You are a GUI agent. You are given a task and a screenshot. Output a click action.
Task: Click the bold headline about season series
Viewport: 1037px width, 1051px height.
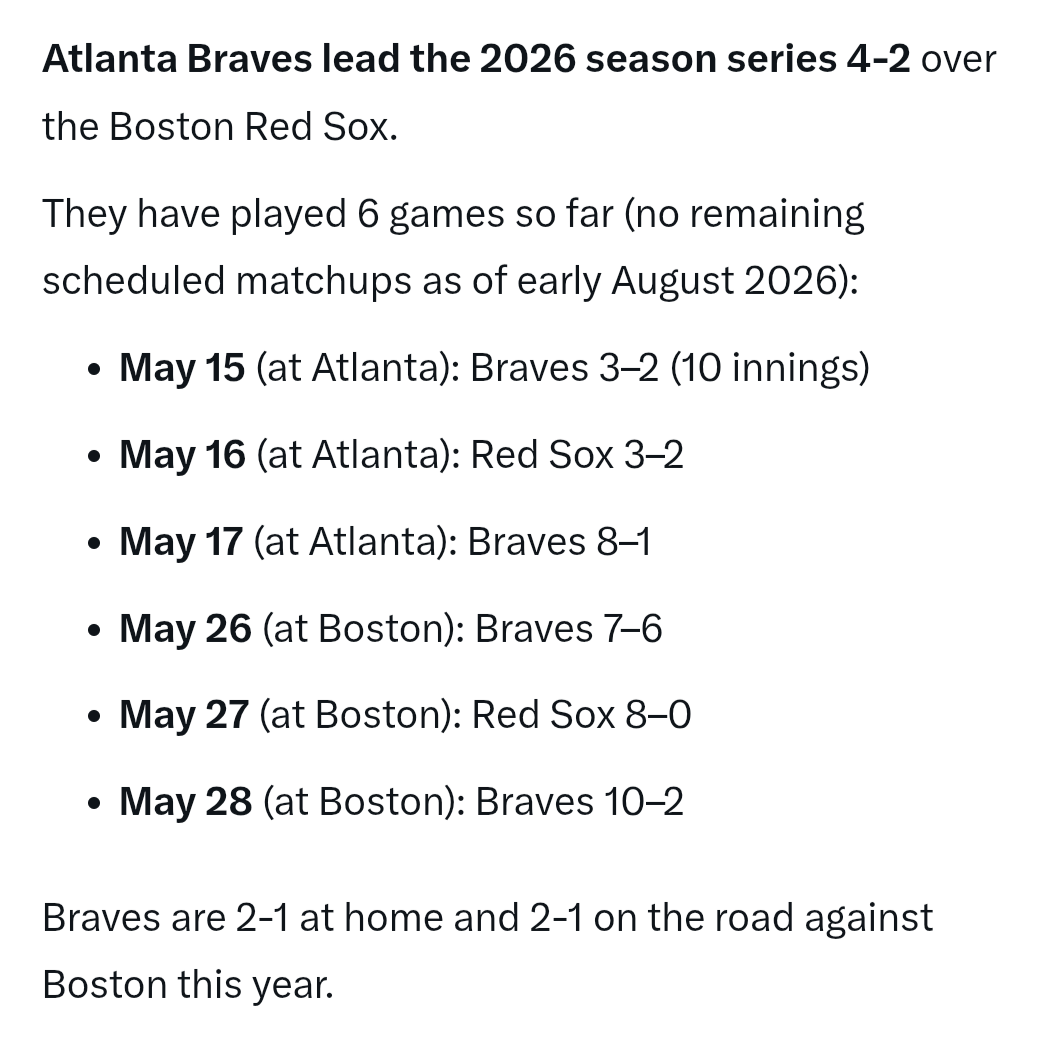click(x=477, y=58)
